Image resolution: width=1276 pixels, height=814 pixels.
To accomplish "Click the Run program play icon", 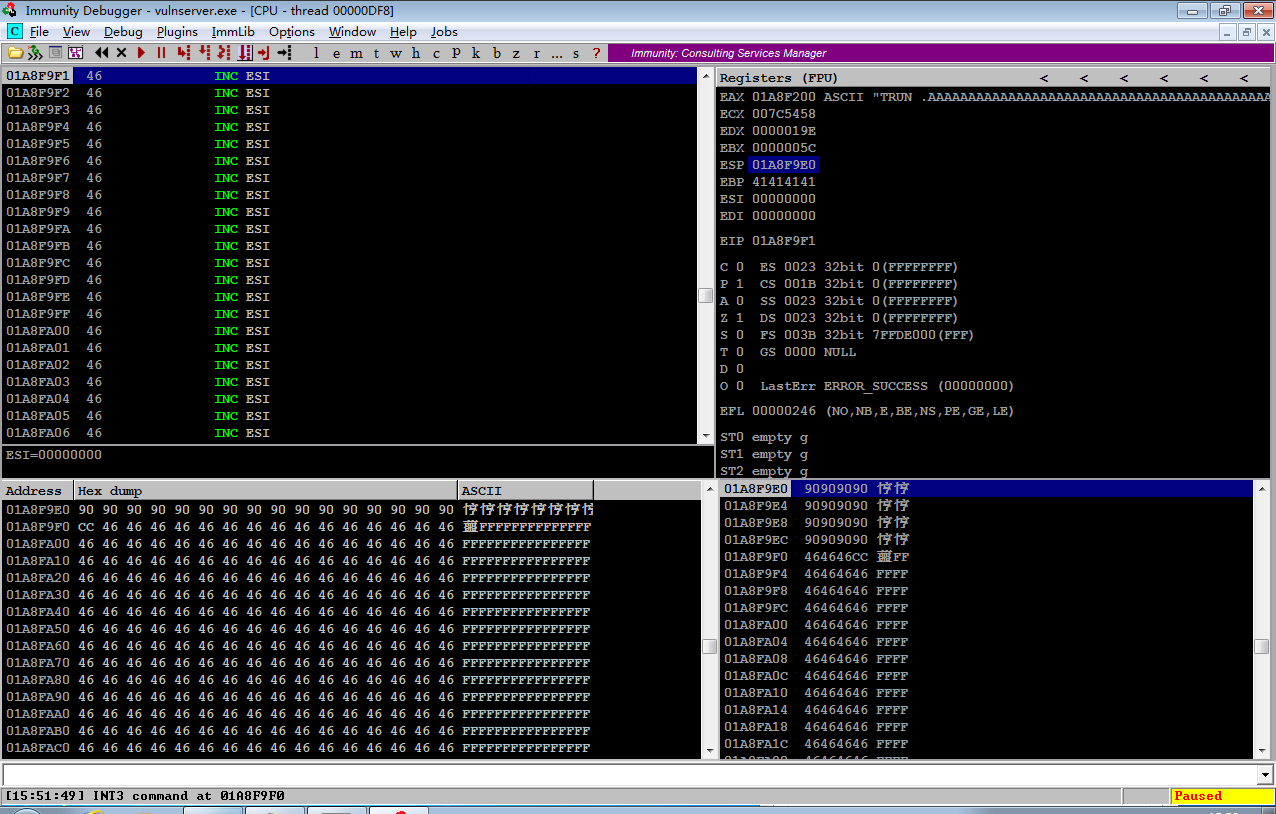I will pos(141,53).
